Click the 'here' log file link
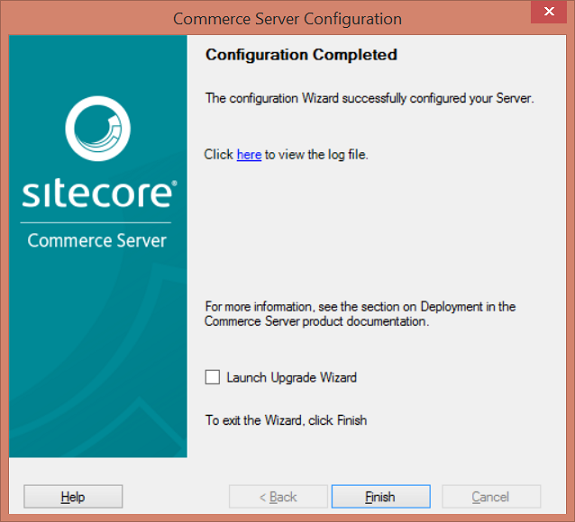This screenshot has width=575, height=522. pos(249,154)
